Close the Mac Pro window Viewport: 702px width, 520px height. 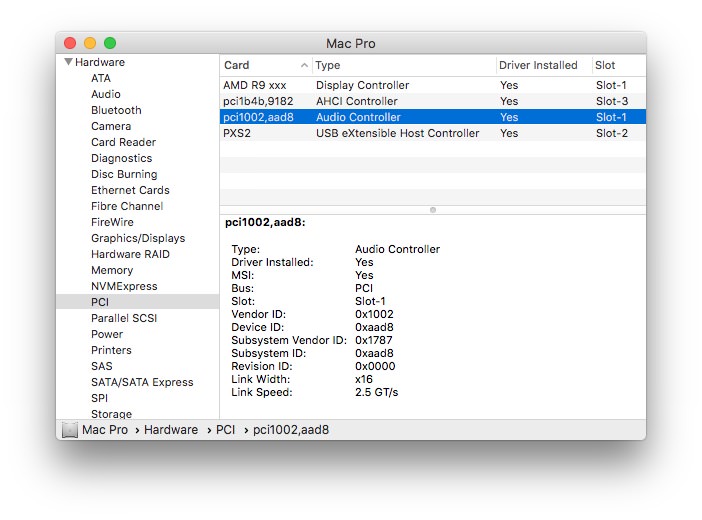coord(70,43)
